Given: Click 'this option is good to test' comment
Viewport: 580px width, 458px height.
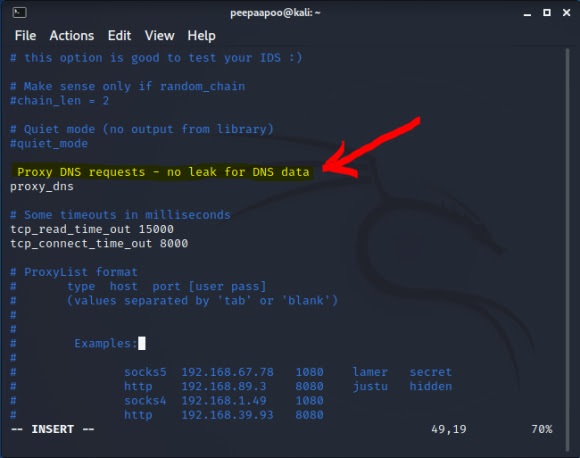Looking at the screenshot, I should point(156,58).
